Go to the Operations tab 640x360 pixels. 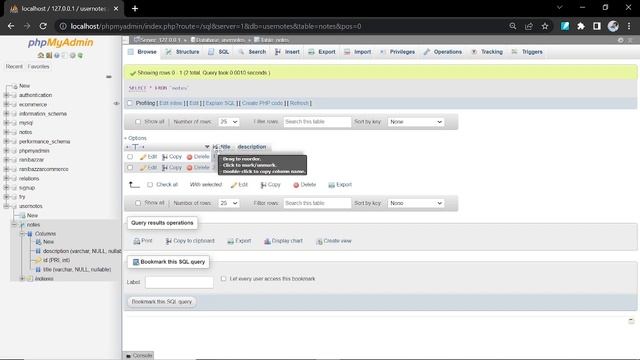(443, 52)
